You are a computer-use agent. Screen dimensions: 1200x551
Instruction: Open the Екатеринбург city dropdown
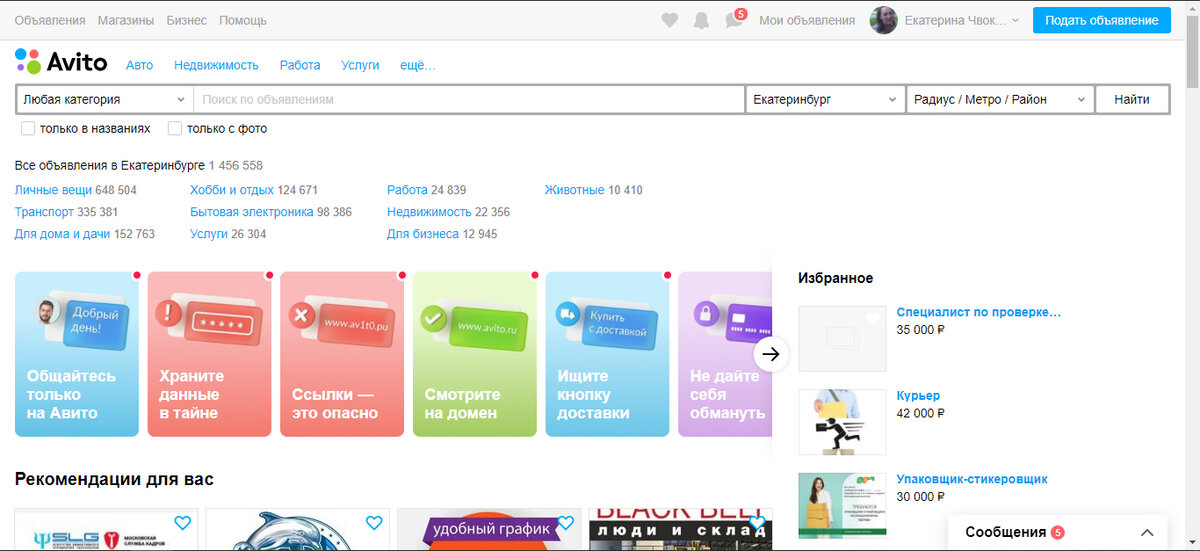pyautogui.click(x=825, y=100)
